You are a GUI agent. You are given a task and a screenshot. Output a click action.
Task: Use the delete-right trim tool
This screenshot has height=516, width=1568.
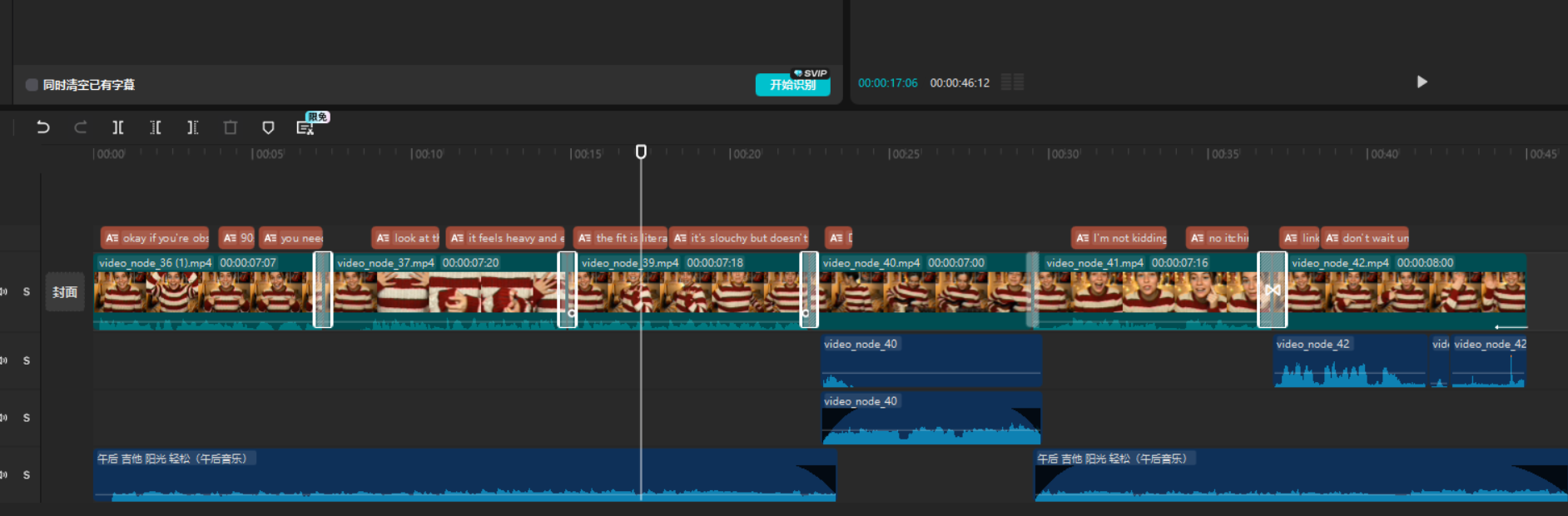(193, 127)
